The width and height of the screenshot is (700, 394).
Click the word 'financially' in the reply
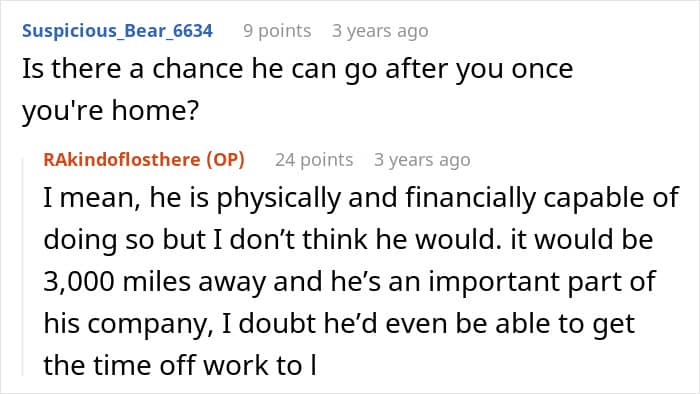(x=471, y=198)
